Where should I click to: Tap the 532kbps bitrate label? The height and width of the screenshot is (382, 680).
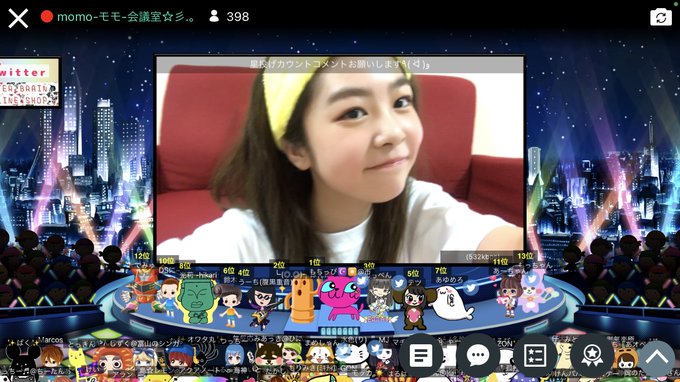pos(482,257)
